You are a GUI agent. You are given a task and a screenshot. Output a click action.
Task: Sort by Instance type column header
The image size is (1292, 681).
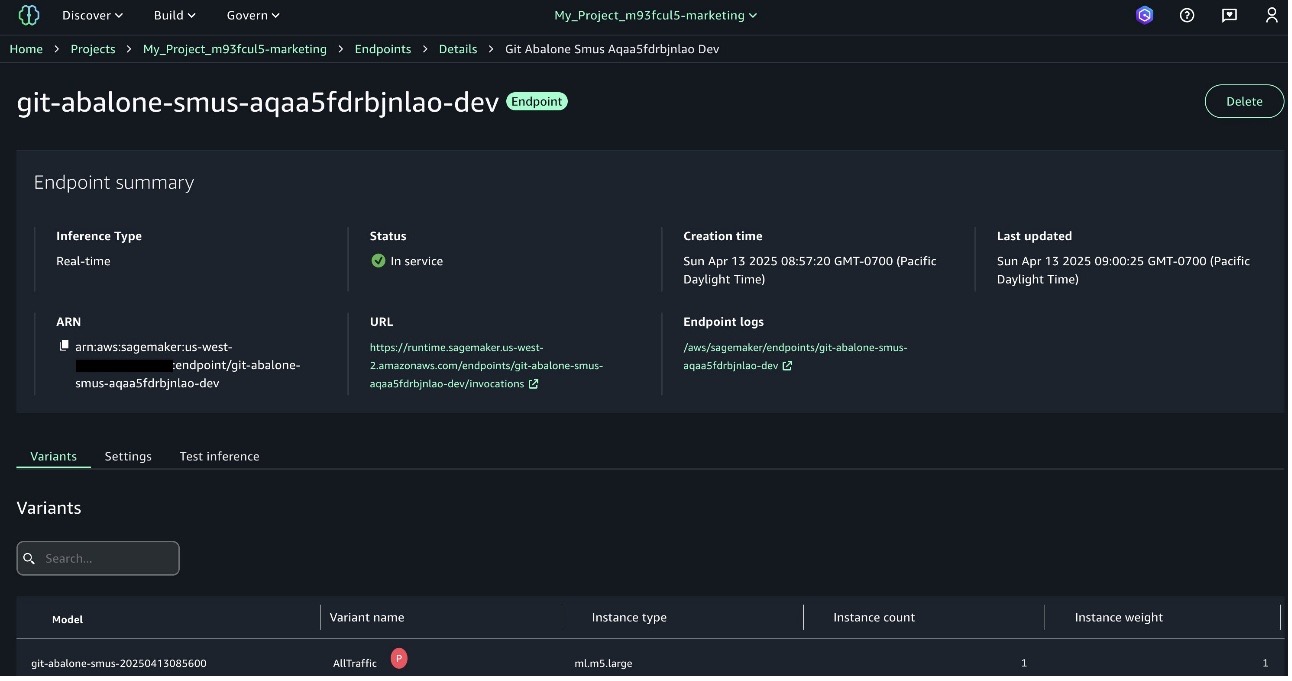629,618
